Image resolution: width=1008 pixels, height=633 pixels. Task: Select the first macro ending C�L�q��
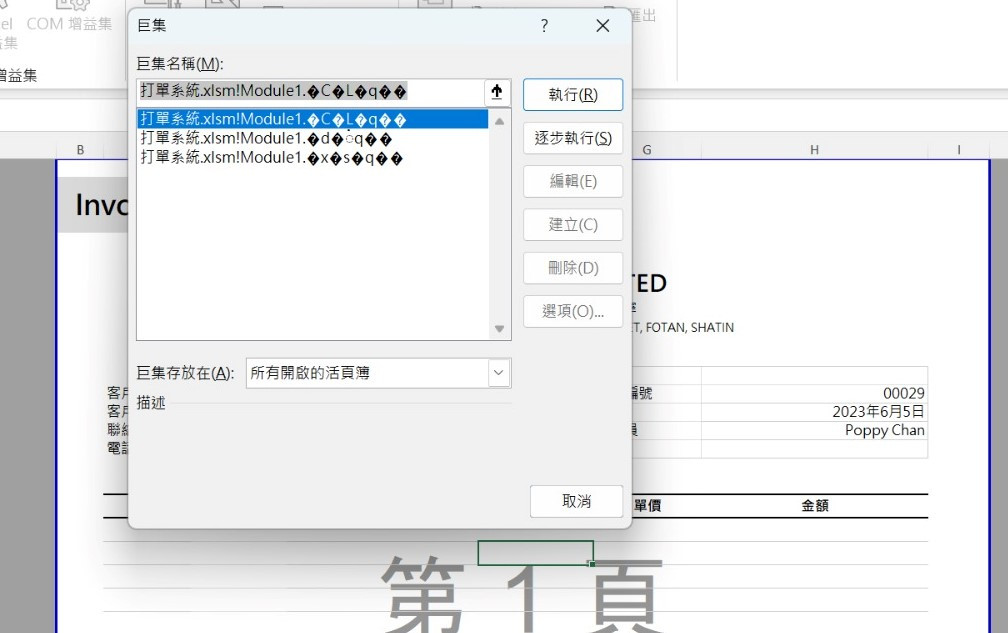tap(312, 119)
